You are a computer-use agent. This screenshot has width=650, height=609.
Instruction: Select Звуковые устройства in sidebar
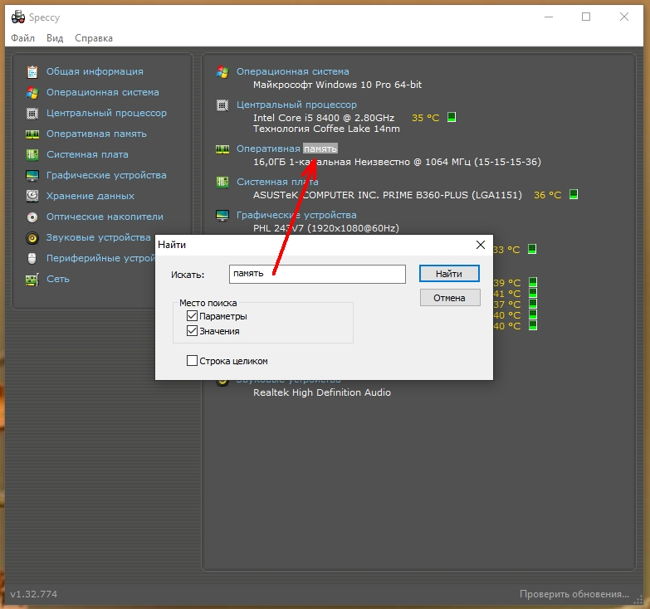[x=99, y=238]
